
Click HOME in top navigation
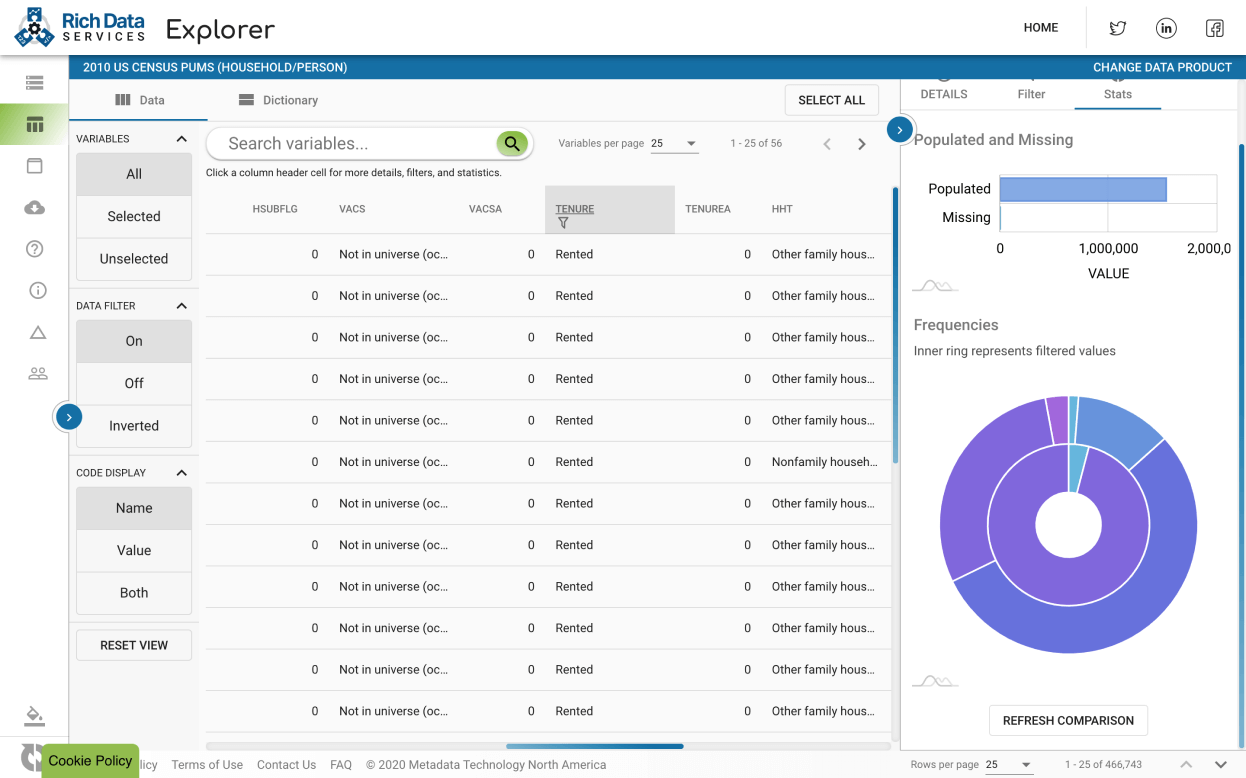point(1041,28)
